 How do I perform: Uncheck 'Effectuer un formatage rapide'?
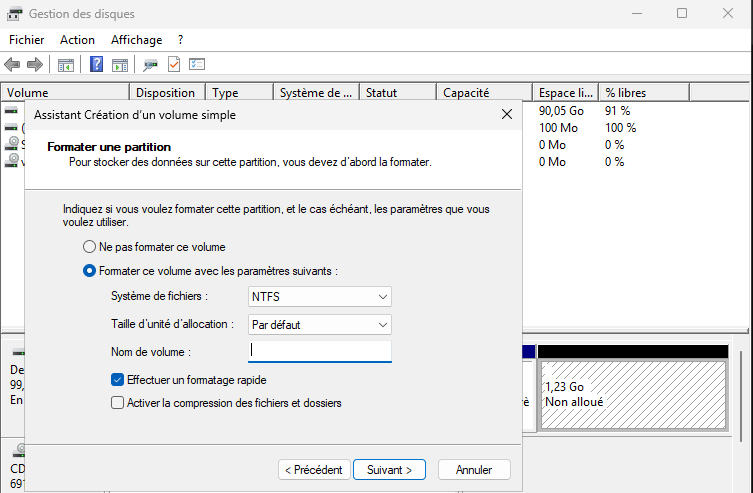119,380
